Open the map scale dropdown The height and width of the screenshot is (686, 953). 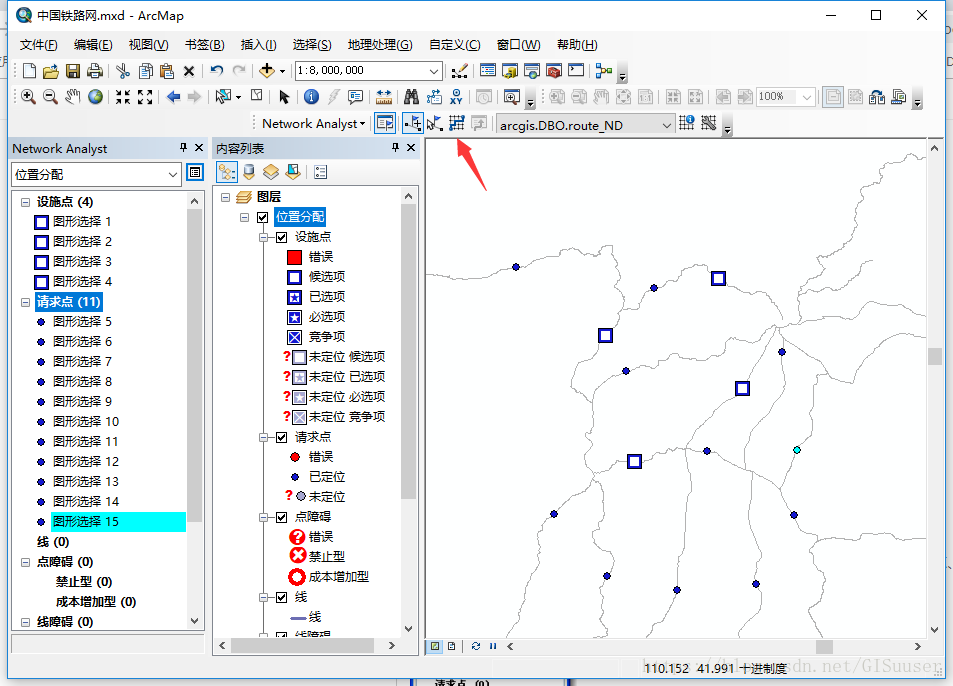[x=434, y=71]
